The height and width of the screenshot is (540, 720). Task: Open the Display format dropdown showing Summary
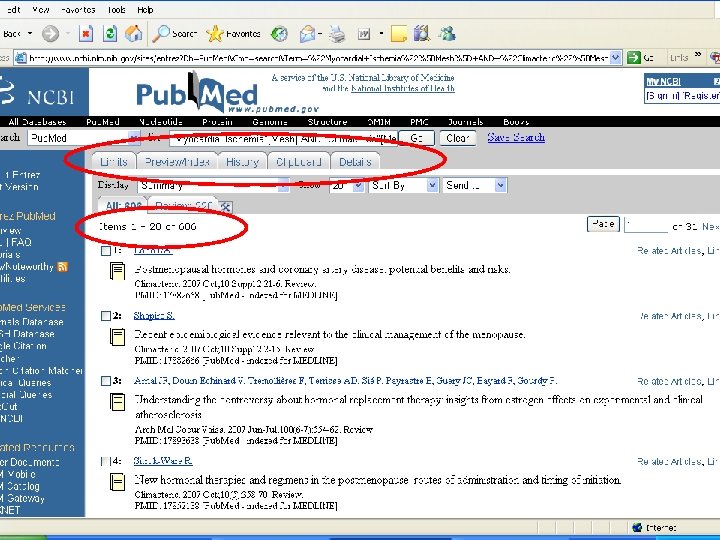click(x=214, y=186)
